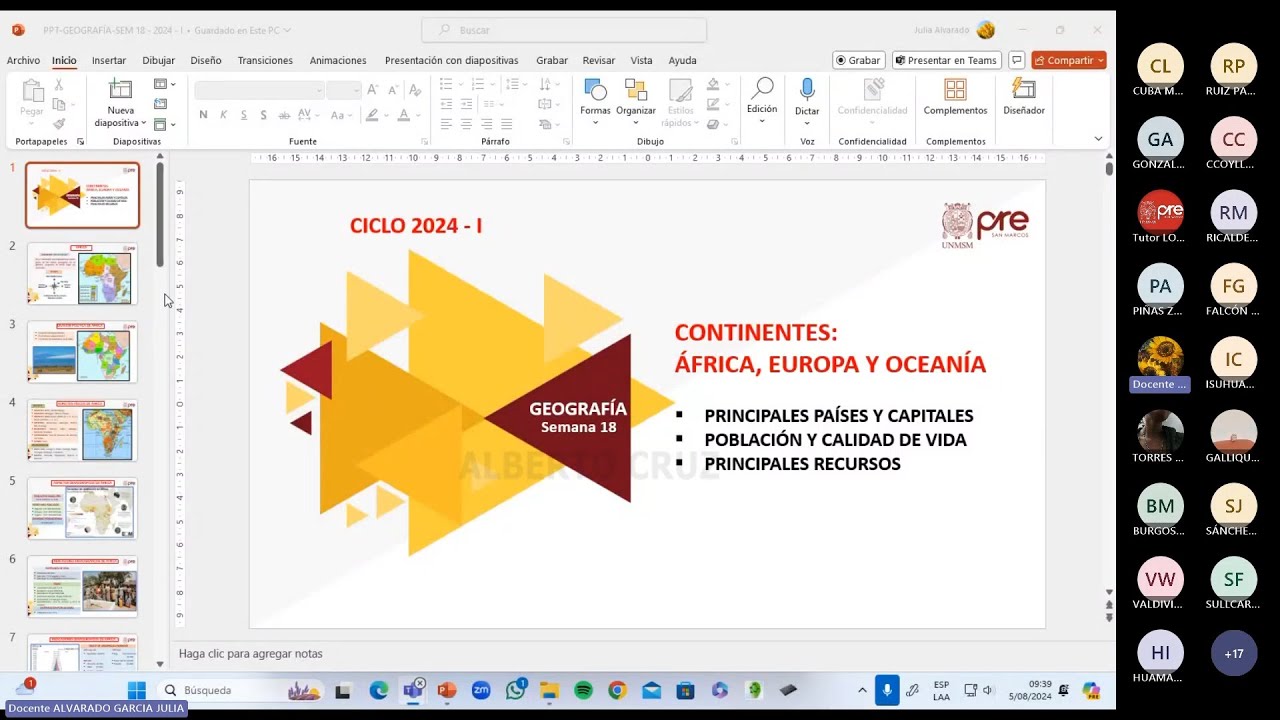This screenshot has height=720, width=1280.
Task: Toggle bold (N) formatting
Action: click(x=203, y=115)
